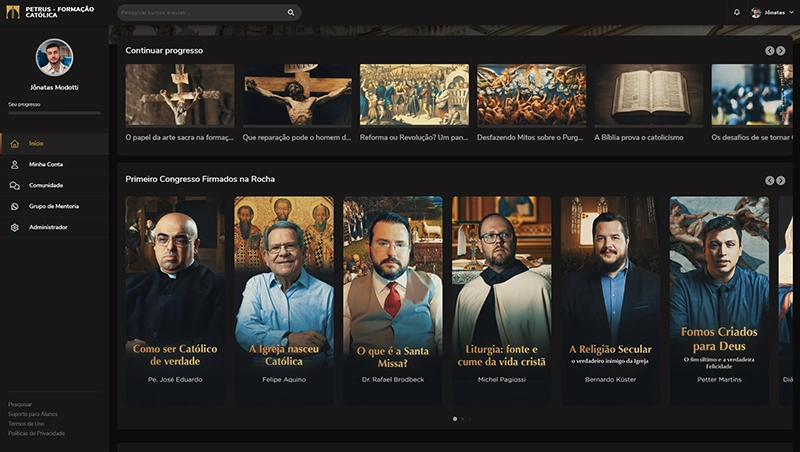The image size is (800, 452).
Task: Click the 'O papel da arte sacra' title
Action: pos(180,138)
